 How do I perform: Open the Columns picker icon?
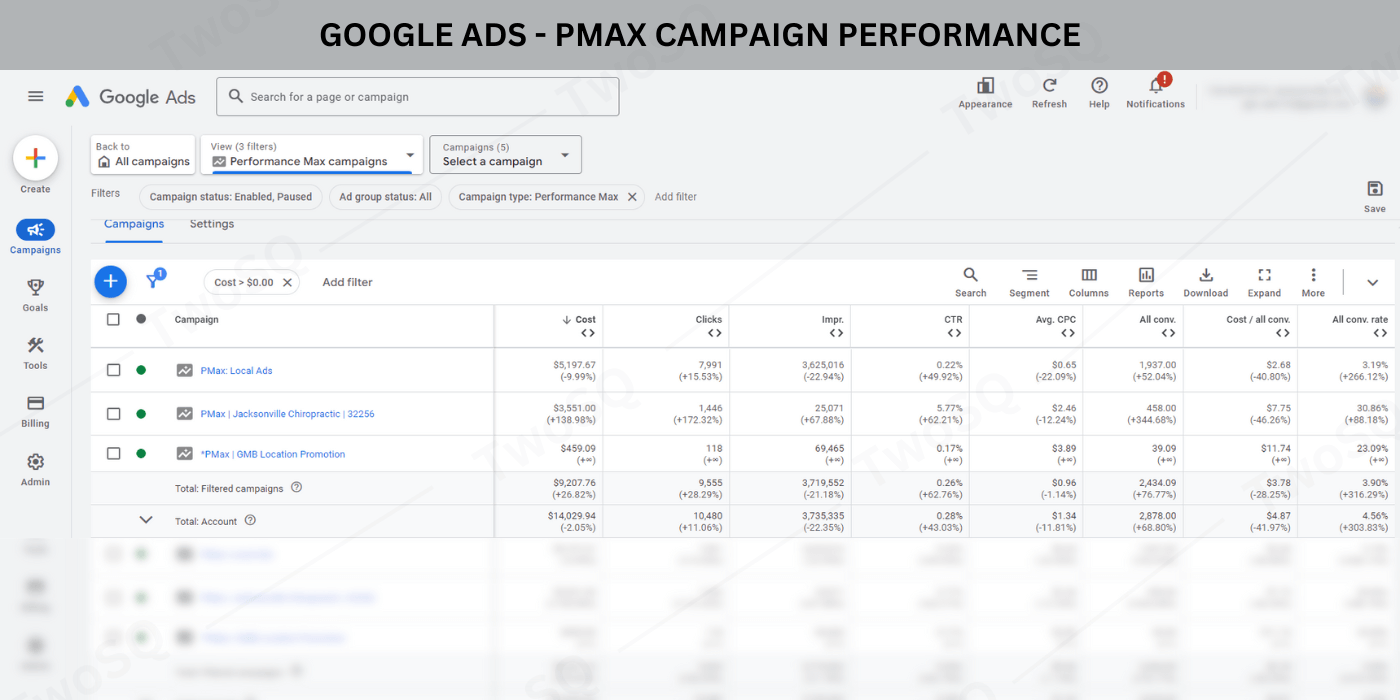point(1088,275)
